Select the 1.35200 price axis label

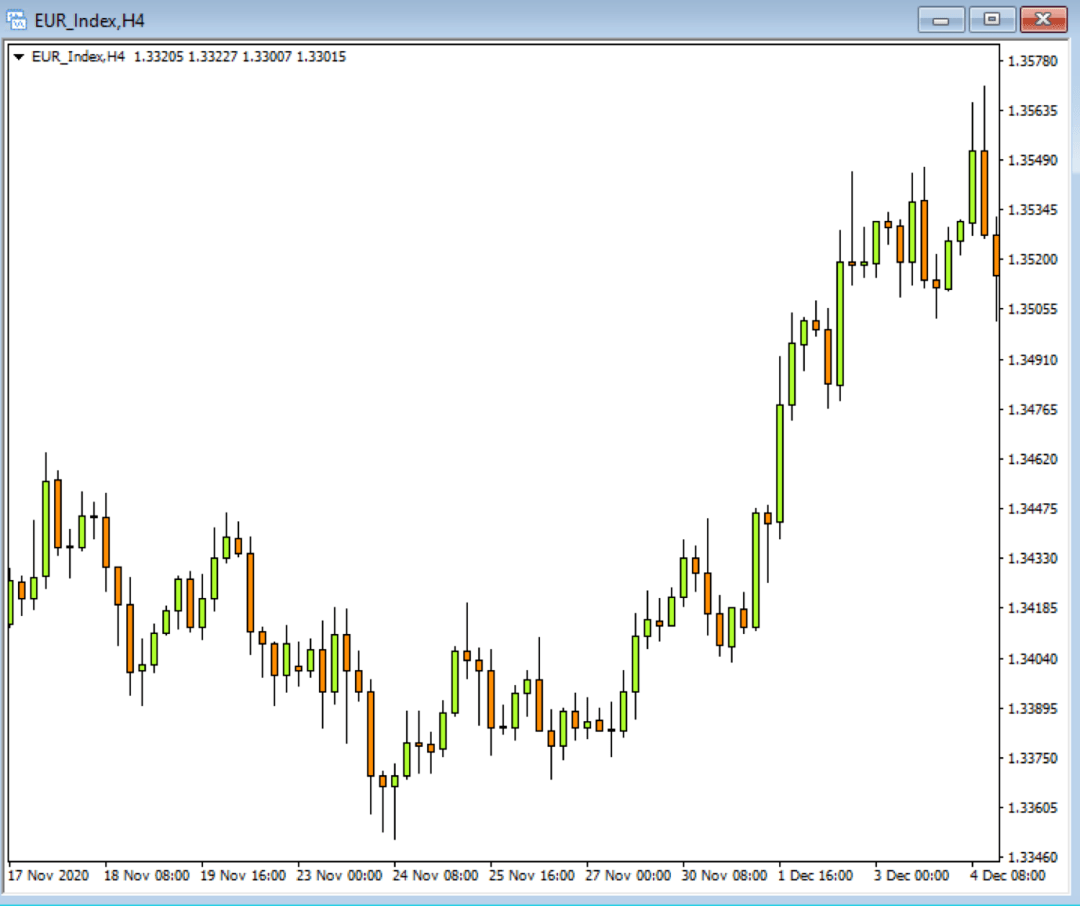pyautogui.click(x=1033, y=259)
